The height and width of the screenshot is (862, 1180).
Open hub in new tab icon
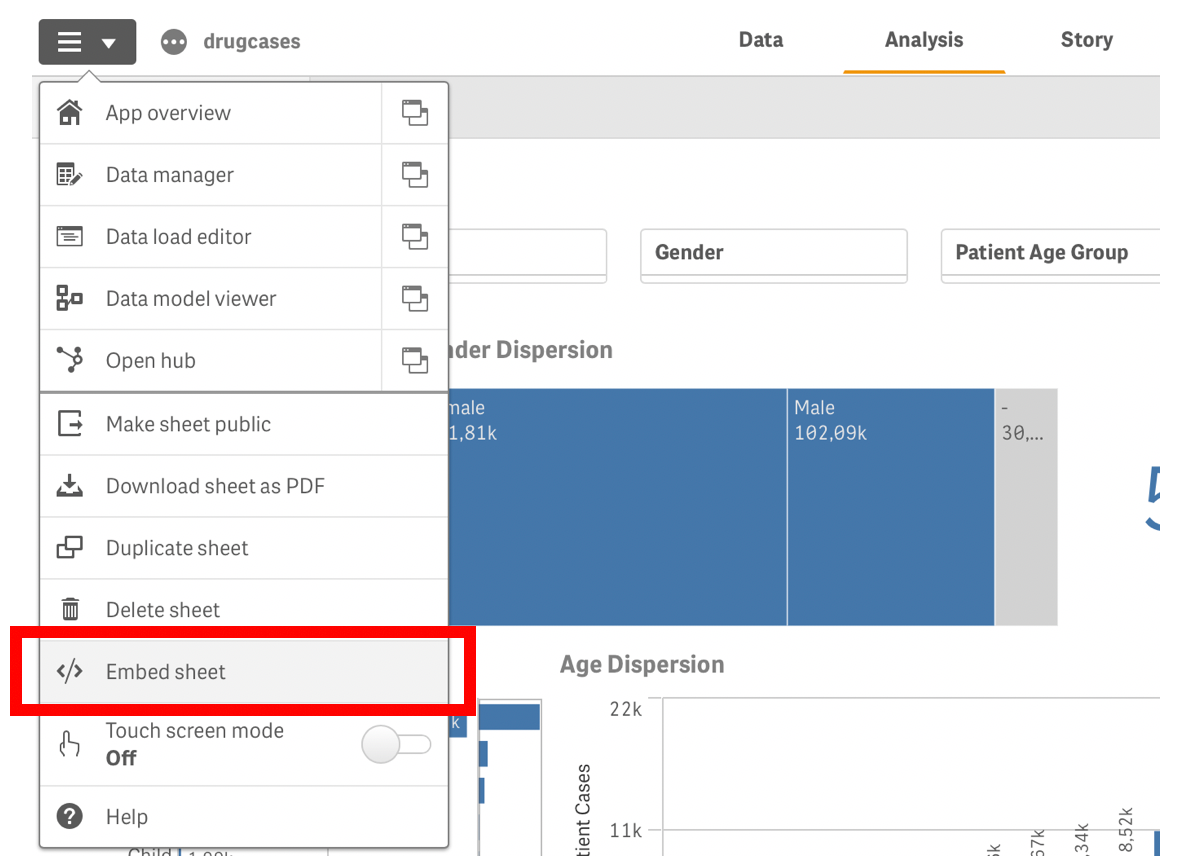pyautogui.click(x=414, y=361)
